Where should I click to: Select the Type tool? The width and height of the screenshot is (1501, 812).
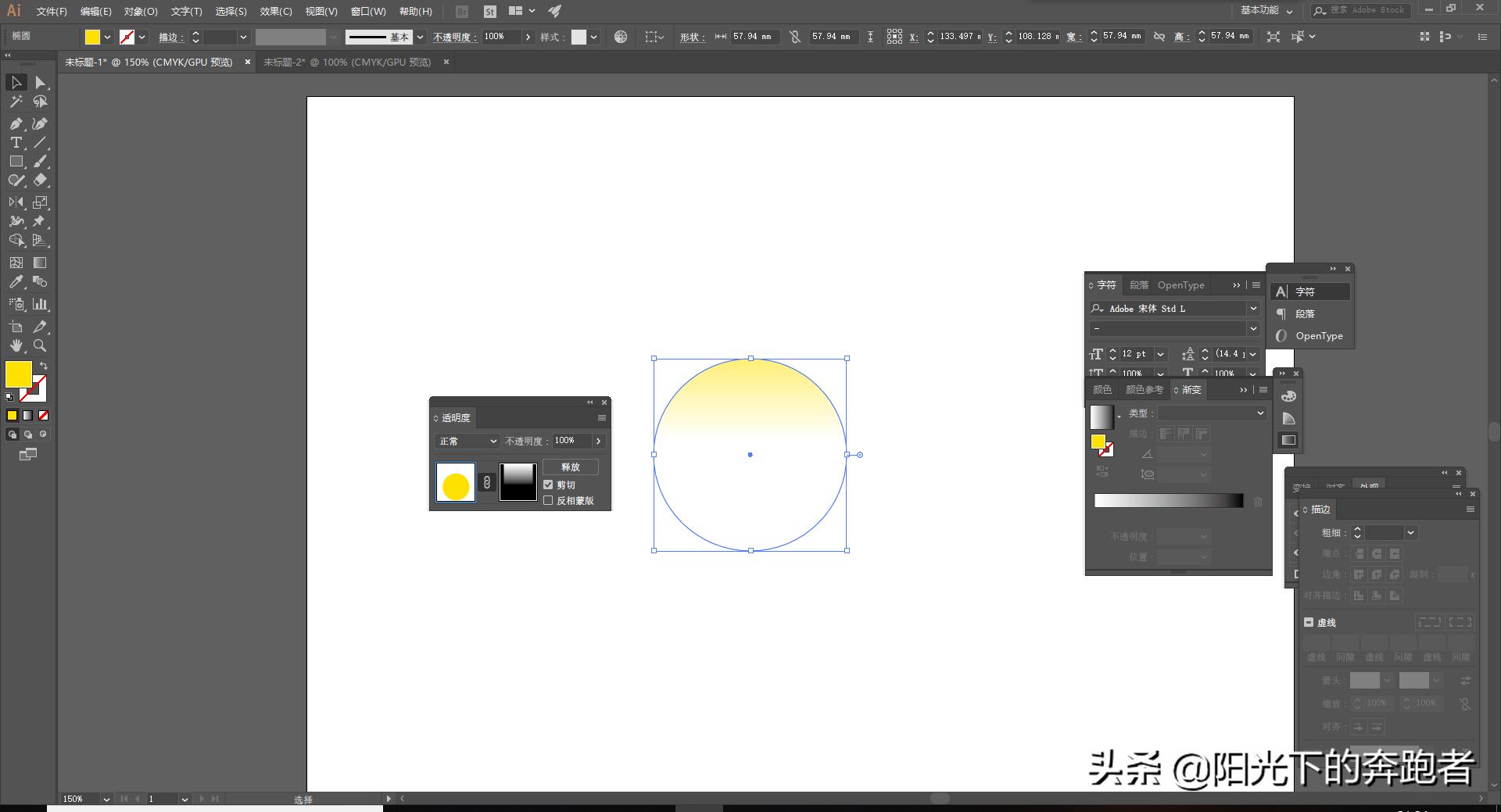(x=16, y=142)
